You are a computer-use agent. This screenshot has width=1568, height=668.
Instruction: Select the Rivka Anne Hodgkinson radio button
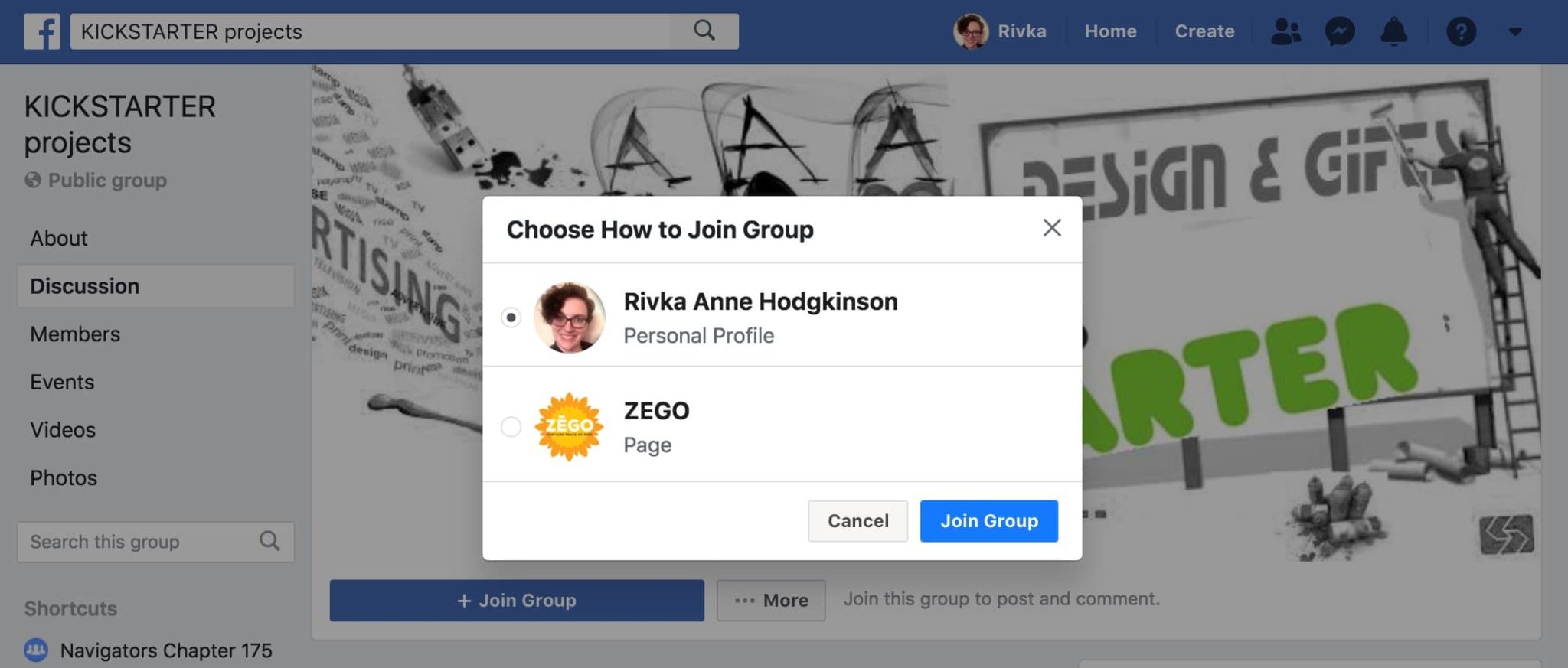(511, 317)
